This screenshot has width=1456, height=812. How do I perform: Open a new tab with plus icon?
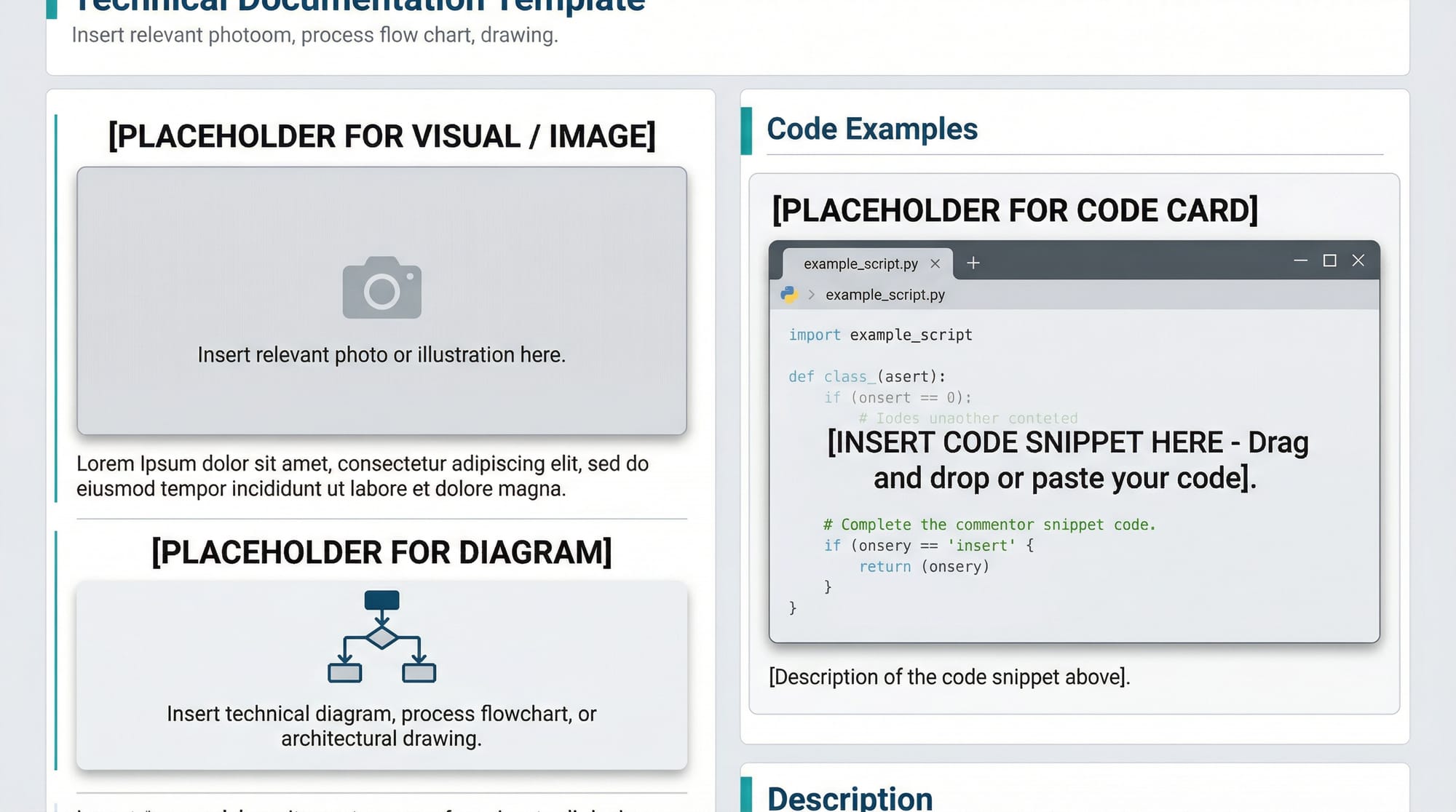click(973, 263)
